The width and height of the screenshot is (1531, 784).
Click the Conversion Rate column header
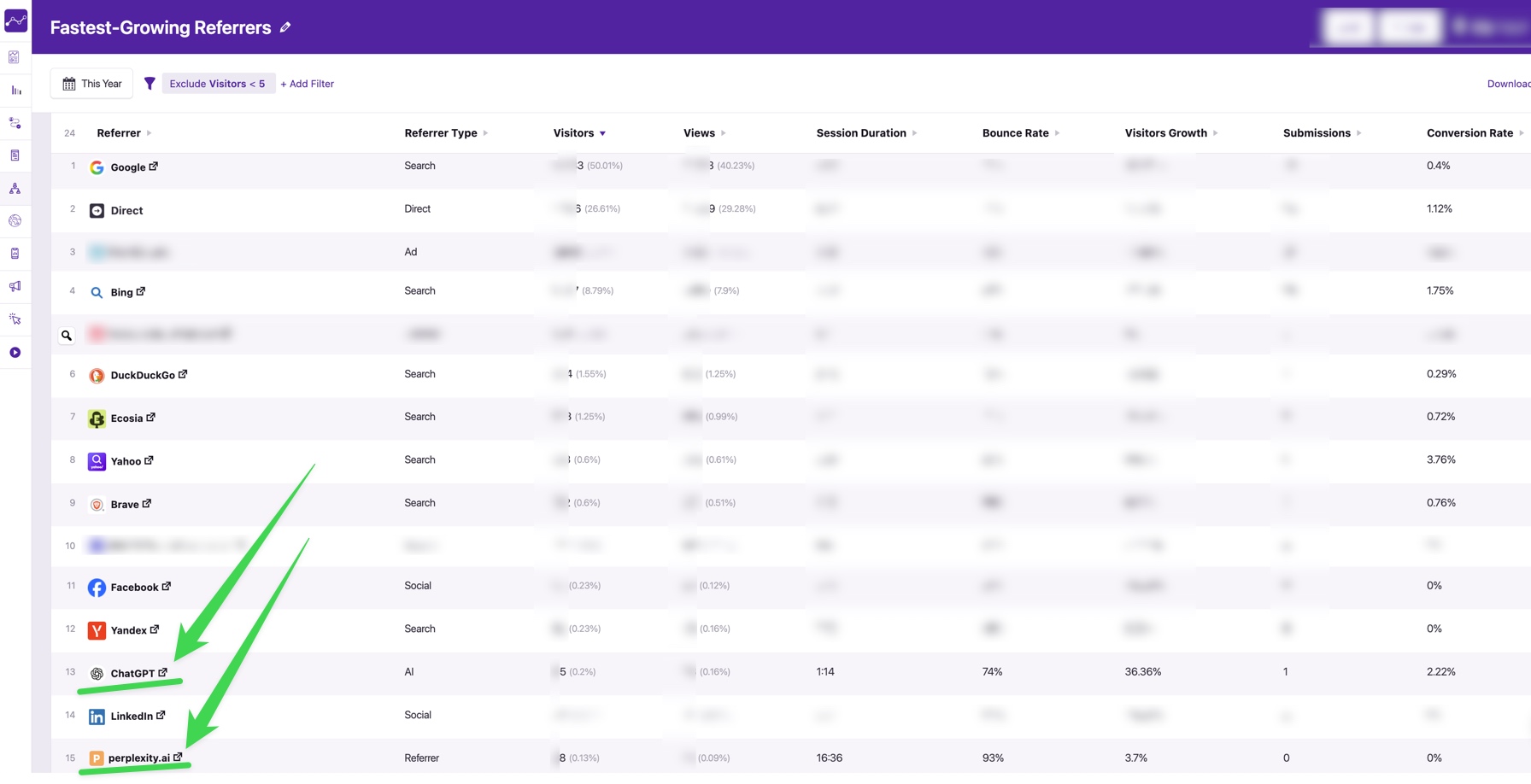(x=1469, y=133)
